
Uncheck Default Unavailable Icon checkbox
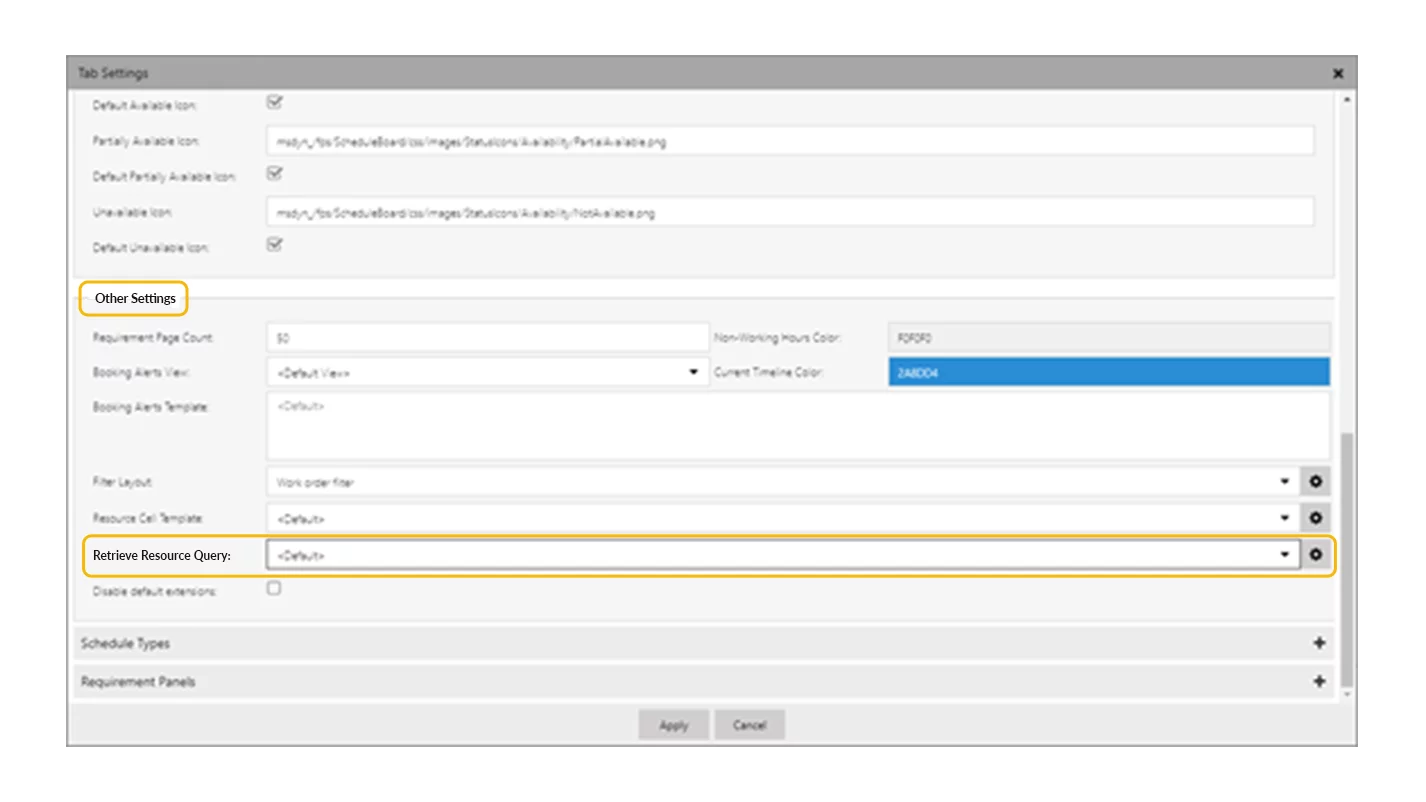[x=275, y=244]
